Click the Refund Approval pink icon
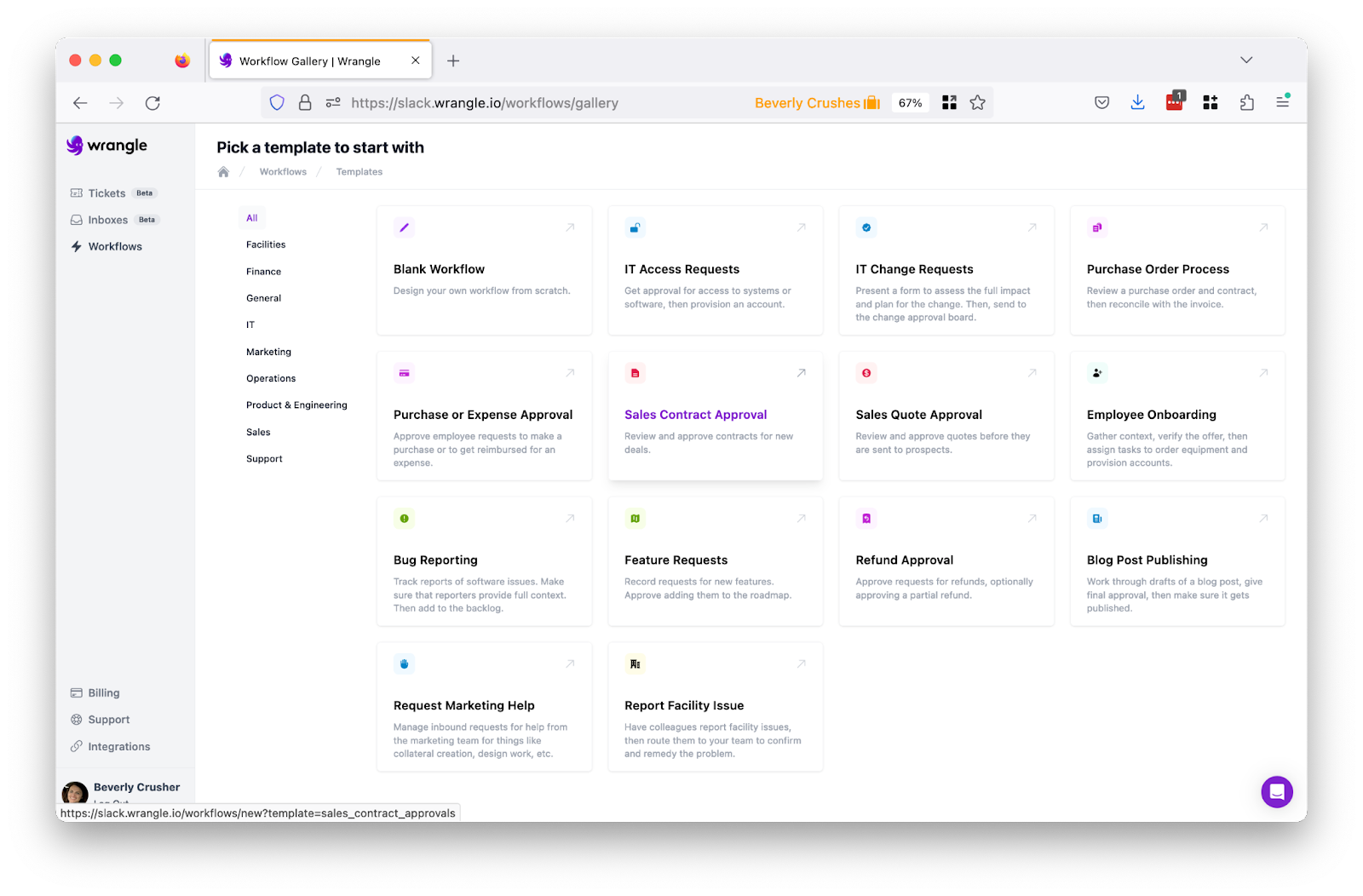Image resolution: width=1363 pixels, height=896 pixels. 866,519
